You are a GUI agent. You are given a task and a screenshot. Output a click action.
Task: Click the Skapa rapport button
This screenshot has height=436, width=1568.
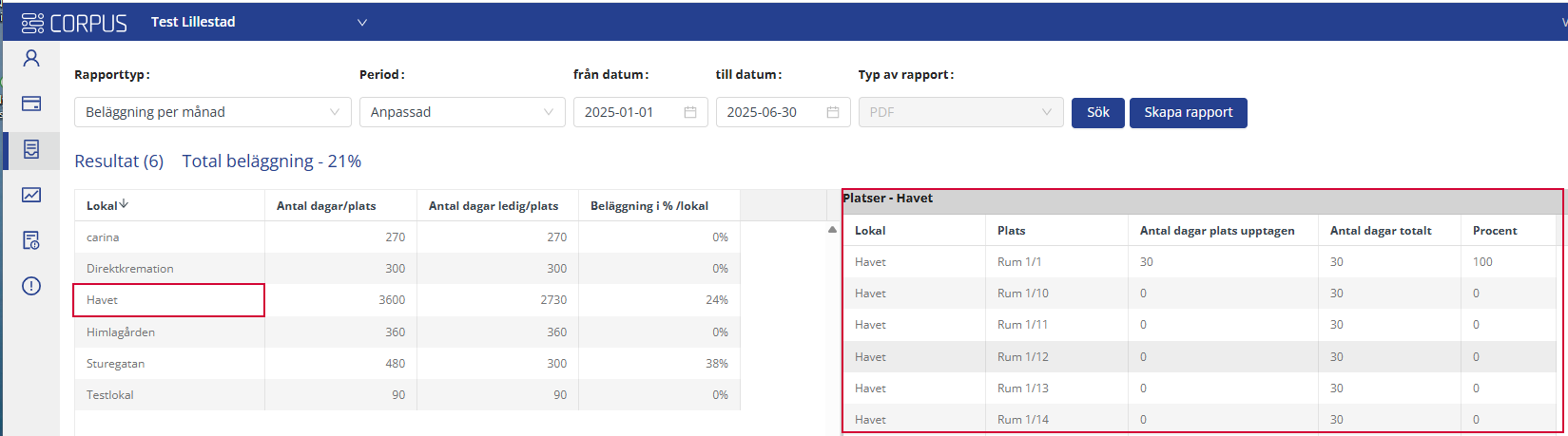pos(1189,112)
